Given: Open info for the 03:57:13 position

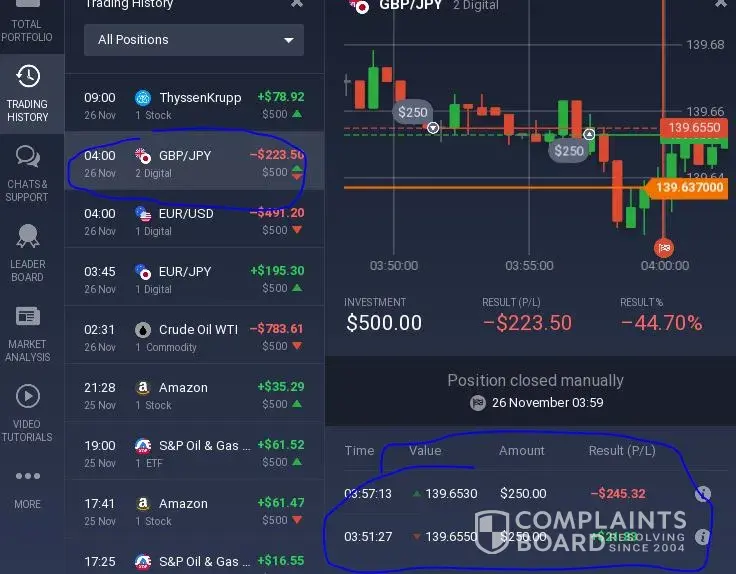Looking at the screenshot, I should point(703,494).
